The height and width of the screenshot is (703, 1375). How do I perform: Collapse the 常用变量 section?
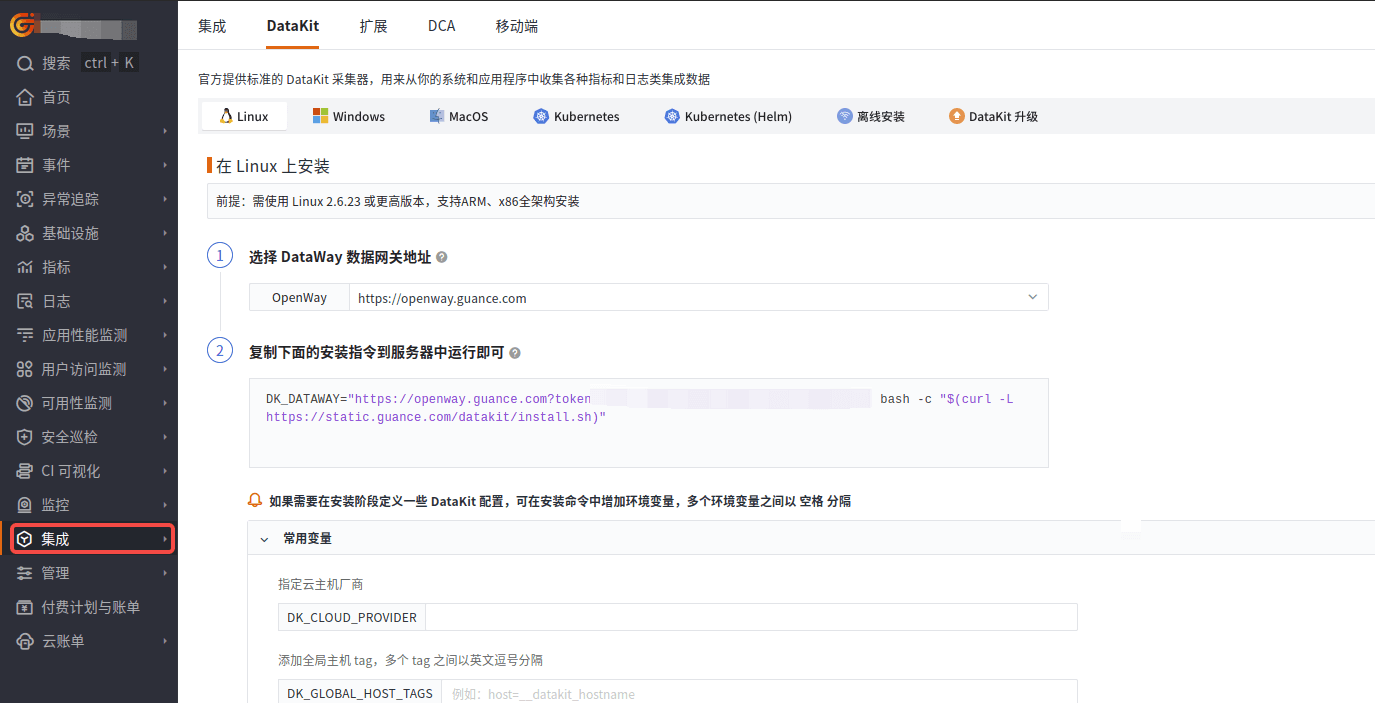click(264, 537)
